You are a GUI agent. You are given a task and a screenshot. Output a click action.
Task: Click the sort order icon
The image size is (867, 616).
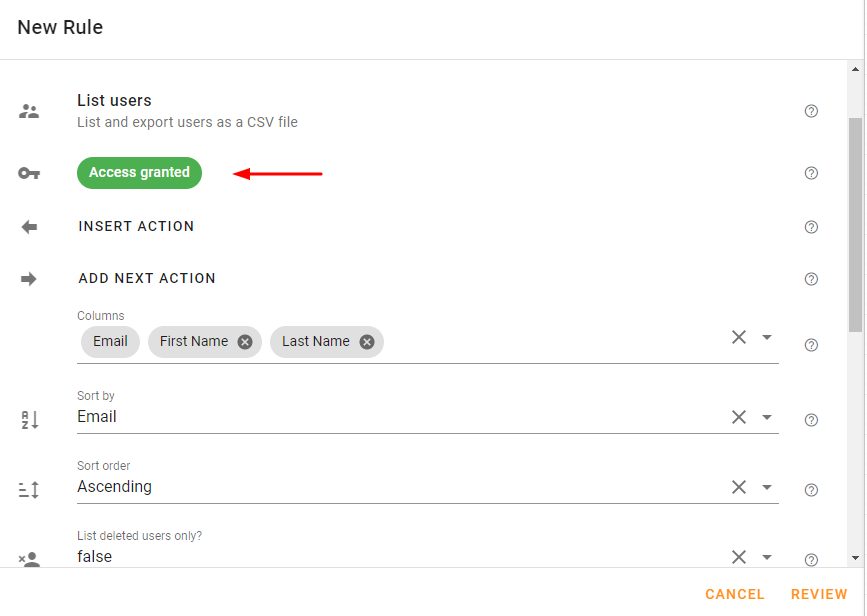click(x=29, y=489)
